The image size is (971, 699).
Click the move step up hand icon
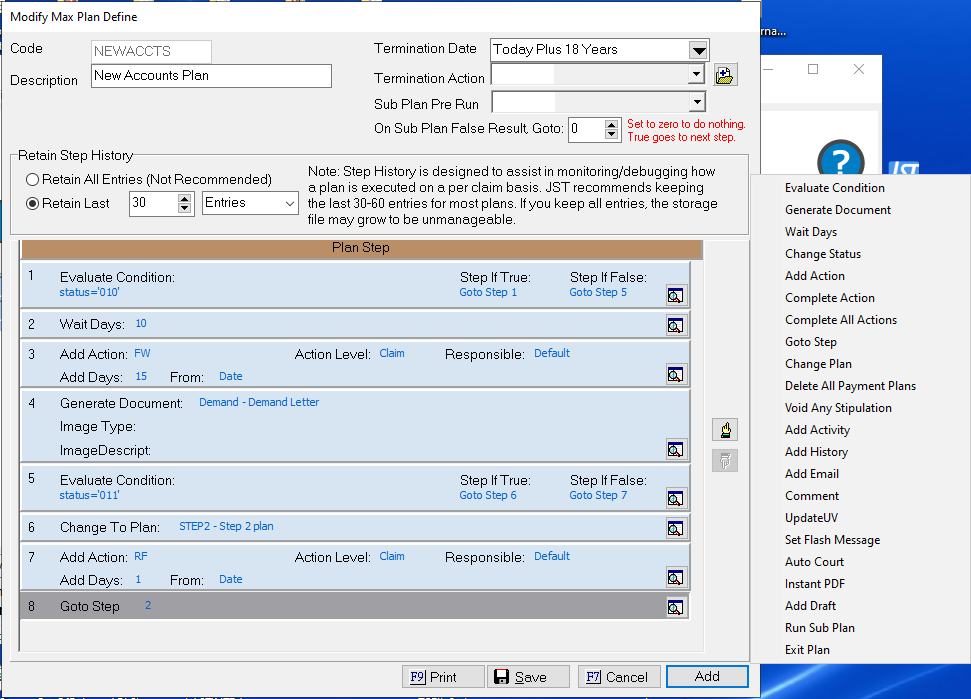725,430
